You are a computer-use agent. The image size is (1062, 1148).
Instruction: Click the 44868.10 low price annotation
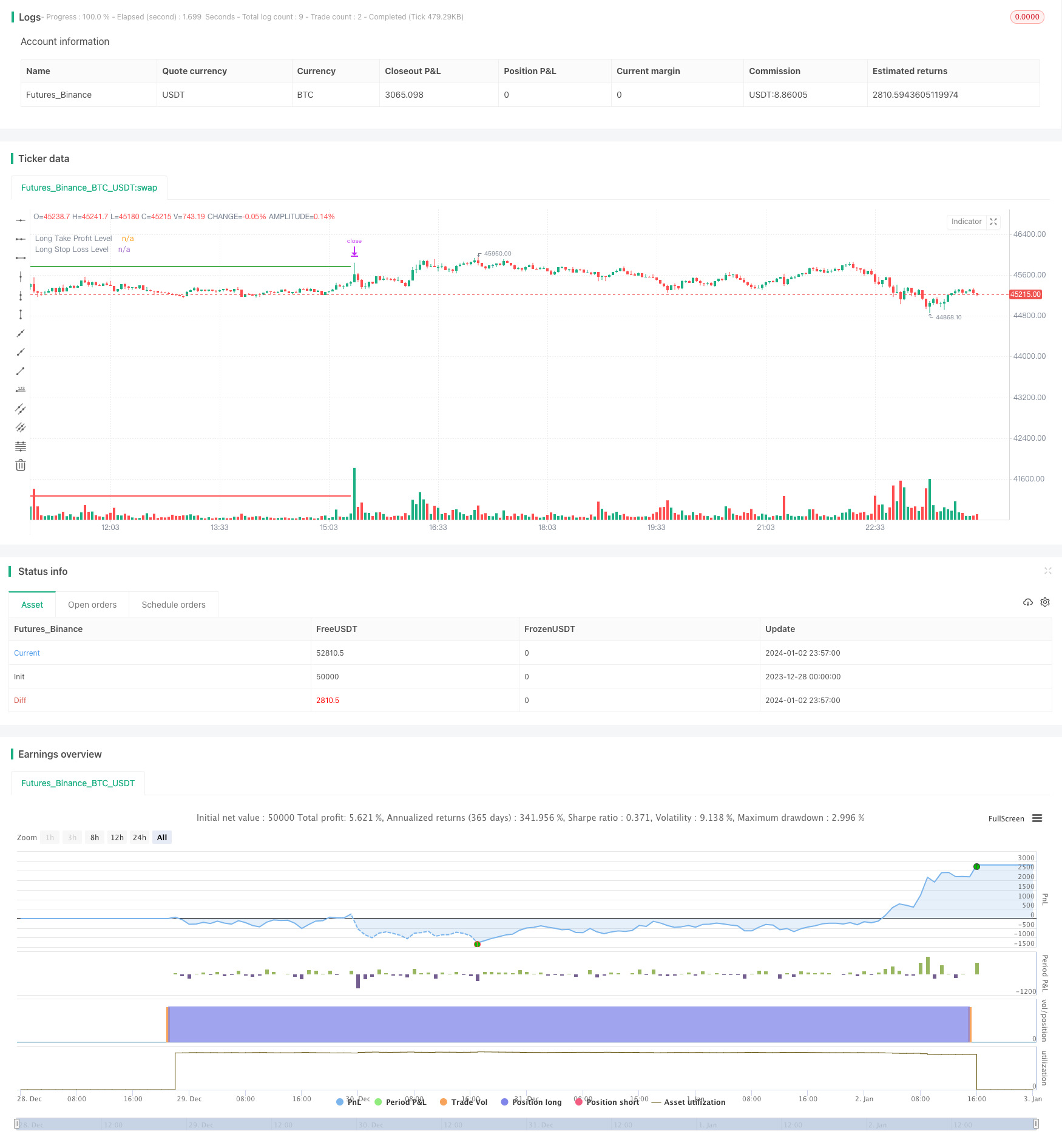coord(949,318)
